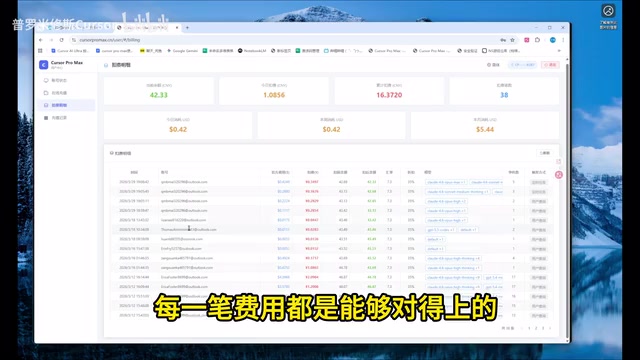Click the pink floating circle icon beside table
The height and width of the screenshot is (360, 640).
(559, 175)
